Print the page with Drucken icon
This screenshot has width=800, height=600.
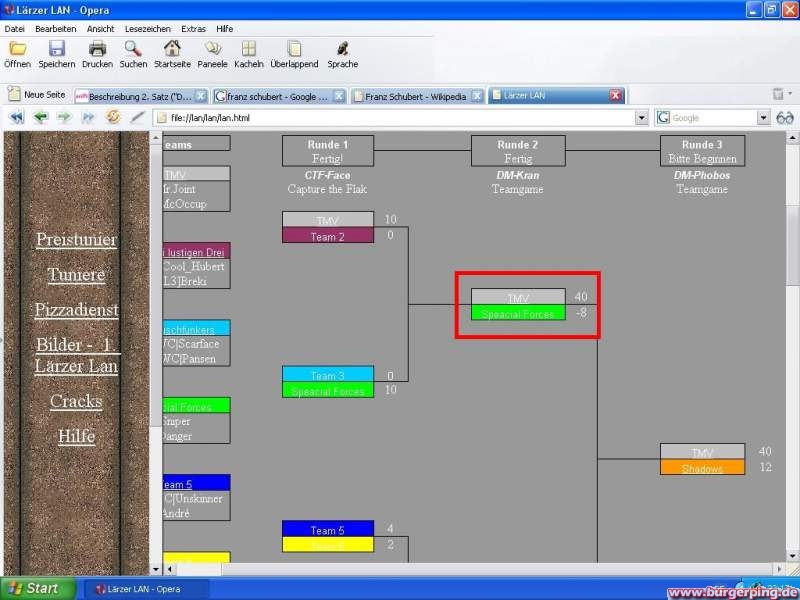97,49
